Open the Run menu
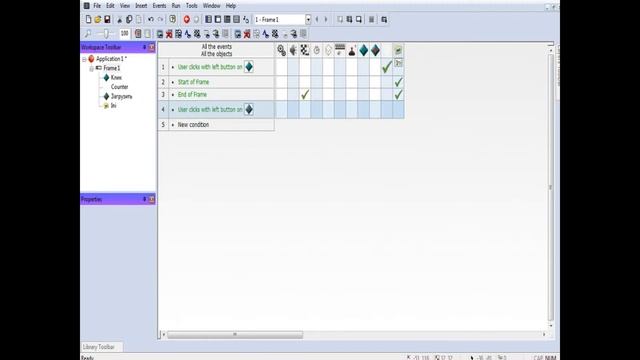640x360 pixels. coord(176,6)
